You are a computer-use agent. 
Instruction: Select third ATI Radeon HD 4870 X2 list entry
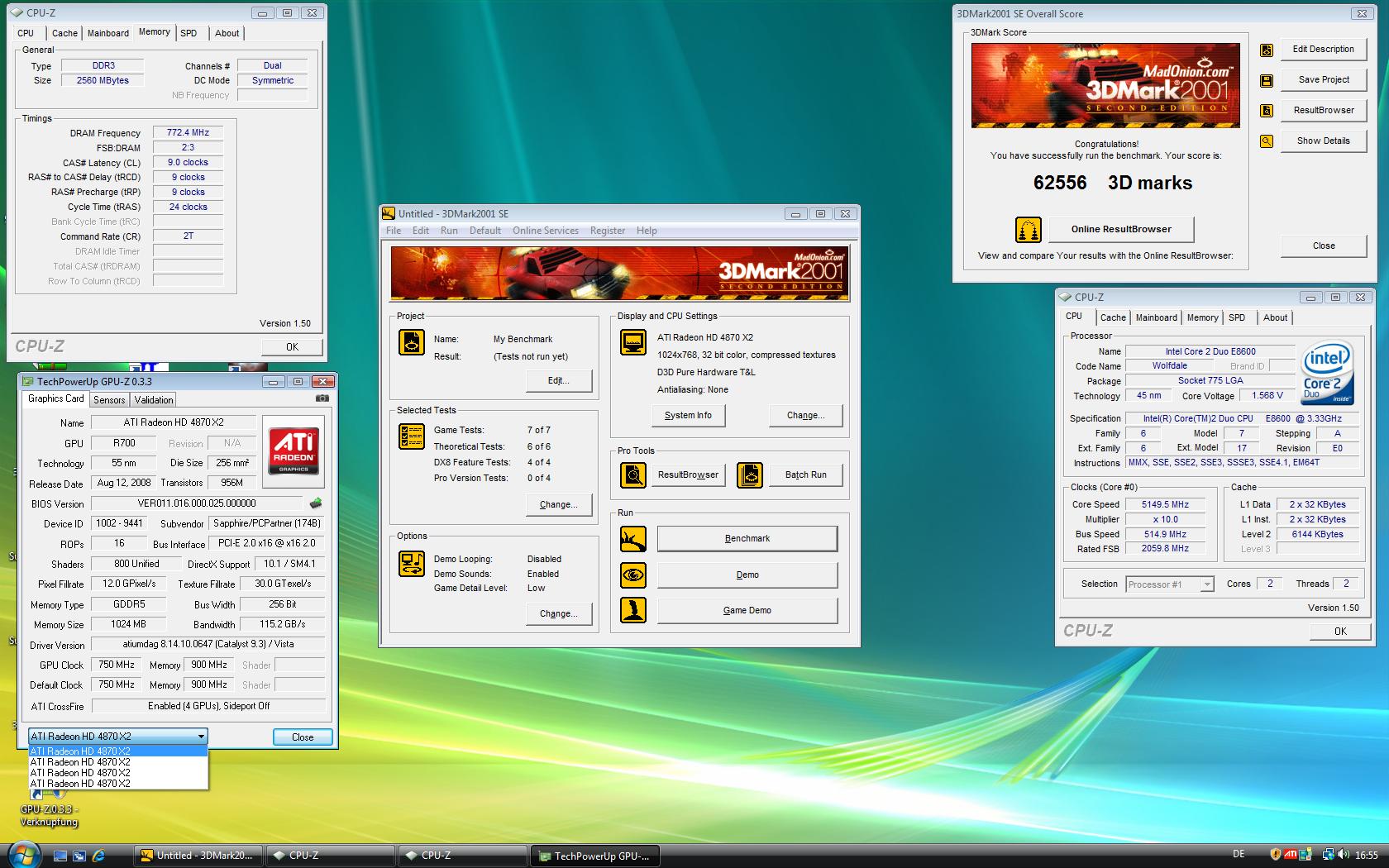pos(117,773)
